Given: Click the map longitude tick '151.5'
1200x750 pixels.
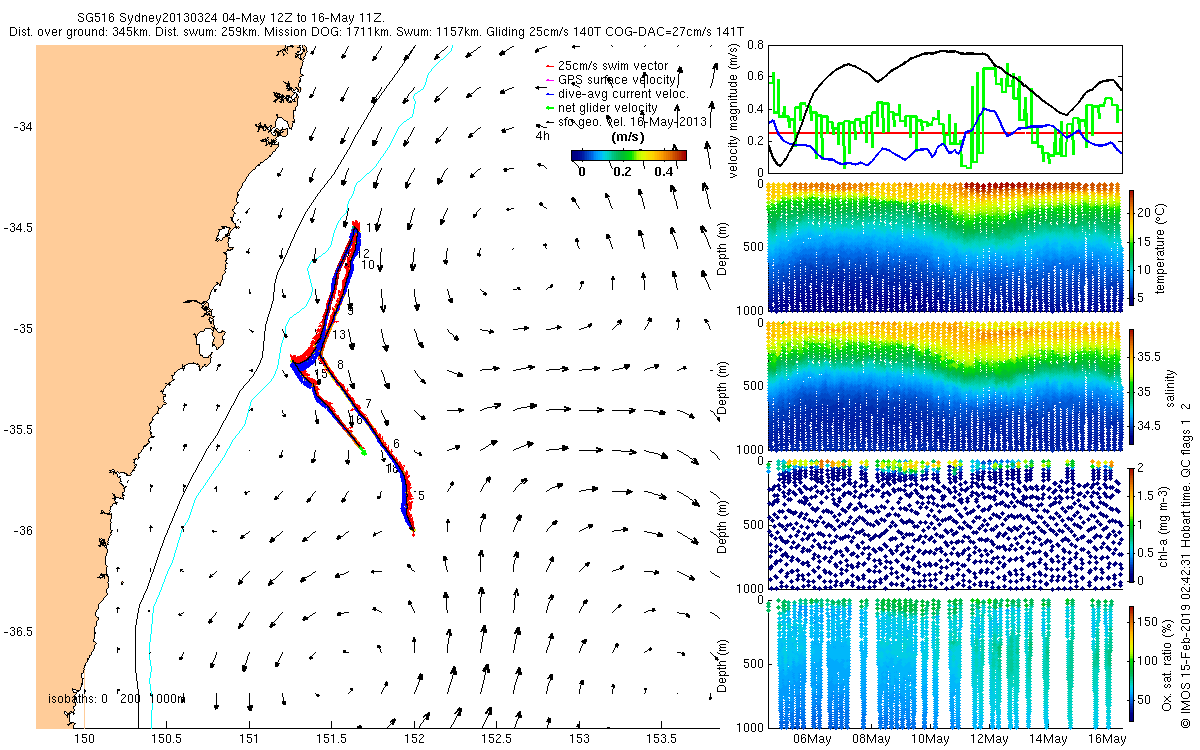Looking at the screenshot, I should click(x=332, y=739).
